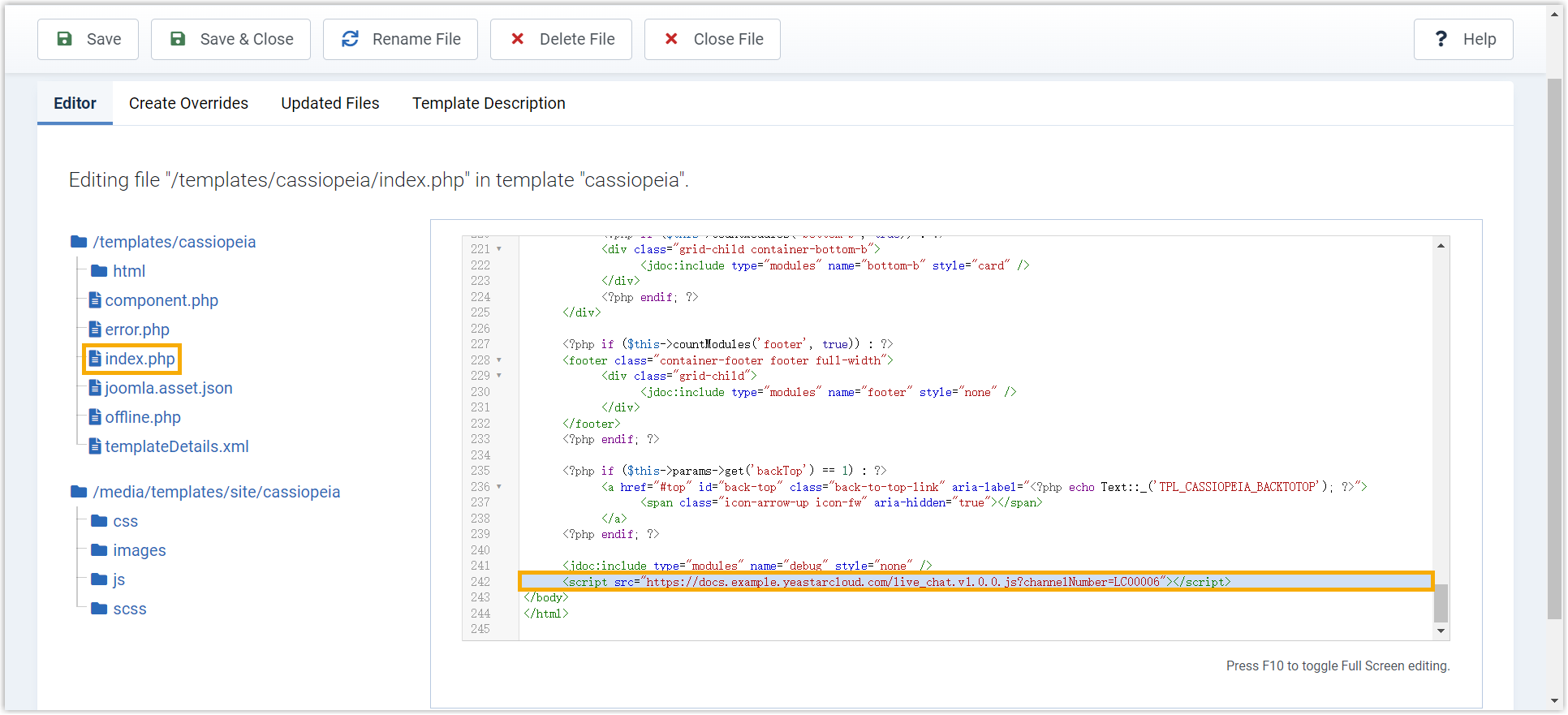The image size is (1568, 715).
Task: Click the red X on Close File
Action: pos(671,39)
